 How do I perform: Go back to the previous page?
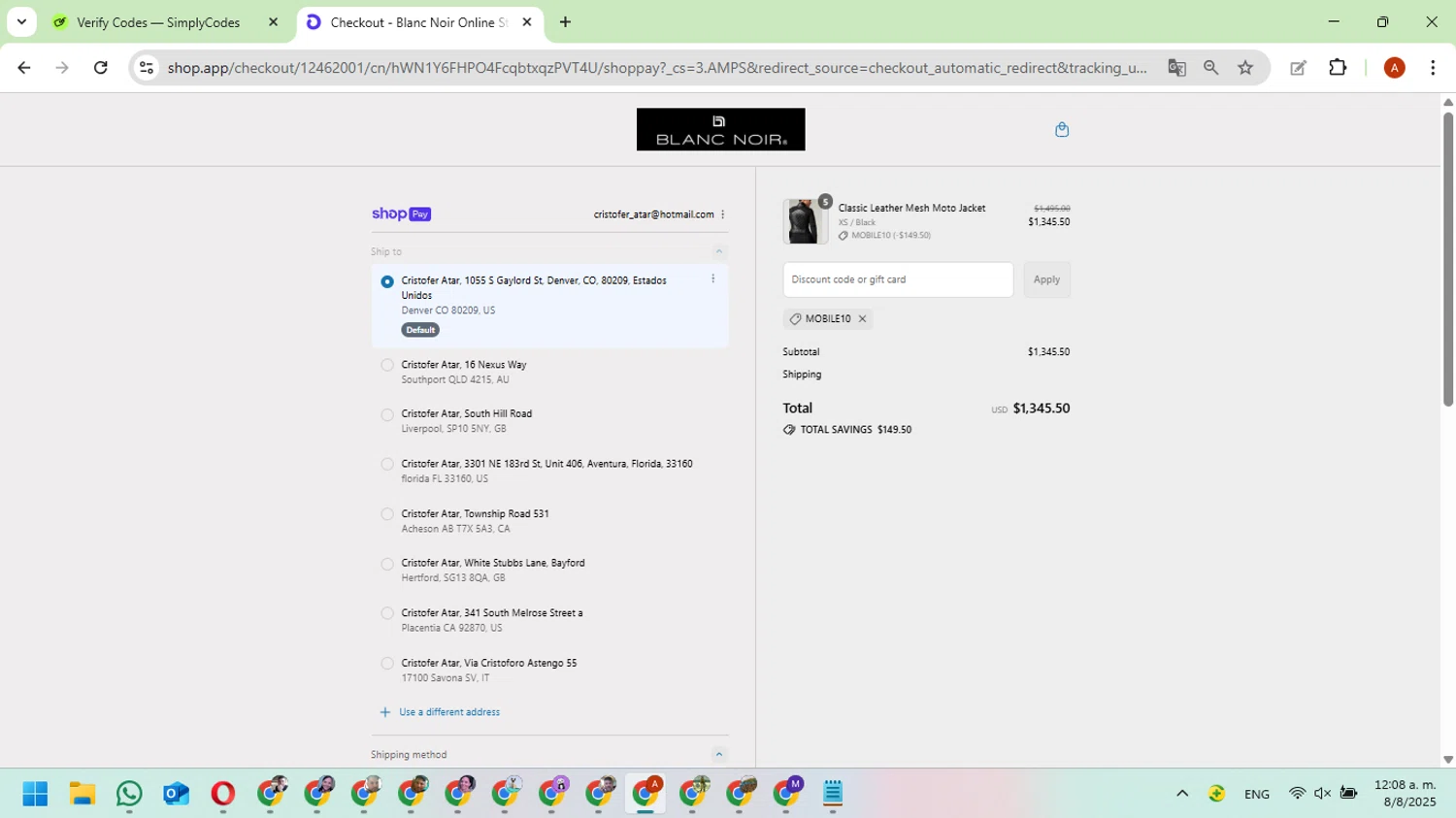pyautogui.click(x=24, y=68)
